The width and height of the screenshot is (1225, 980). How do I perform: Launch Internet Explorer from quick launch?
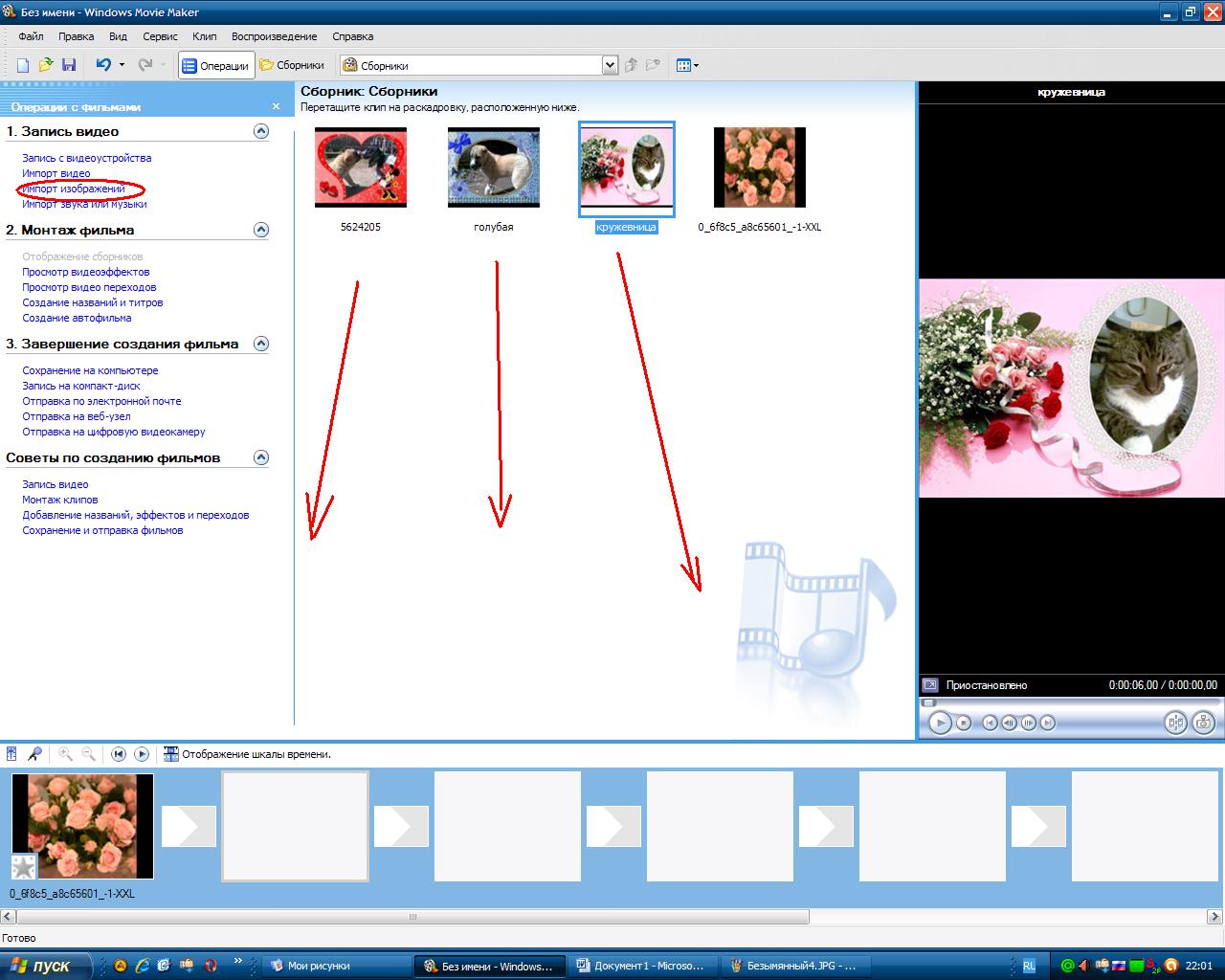coord(142,966)
